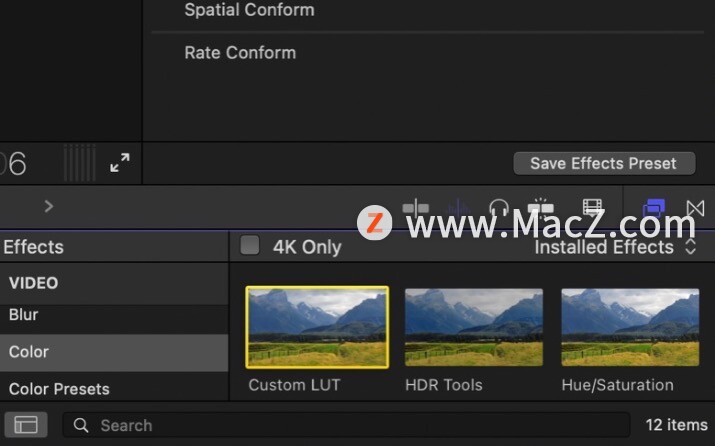Image resolution: width=715 pixels, height=446 pixels.
Task: Select the Blur effects category
Action: pos(114,315)
